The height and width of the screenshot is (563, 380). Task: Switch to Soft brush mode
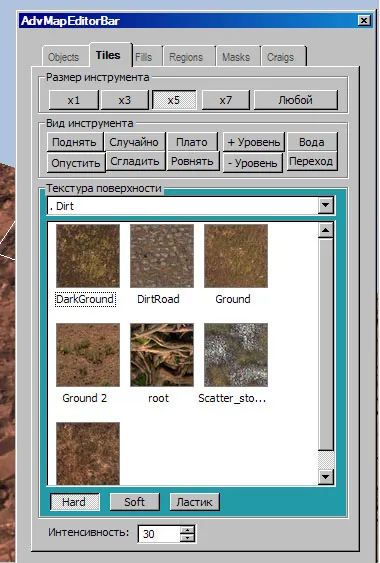tap(134, 502)
